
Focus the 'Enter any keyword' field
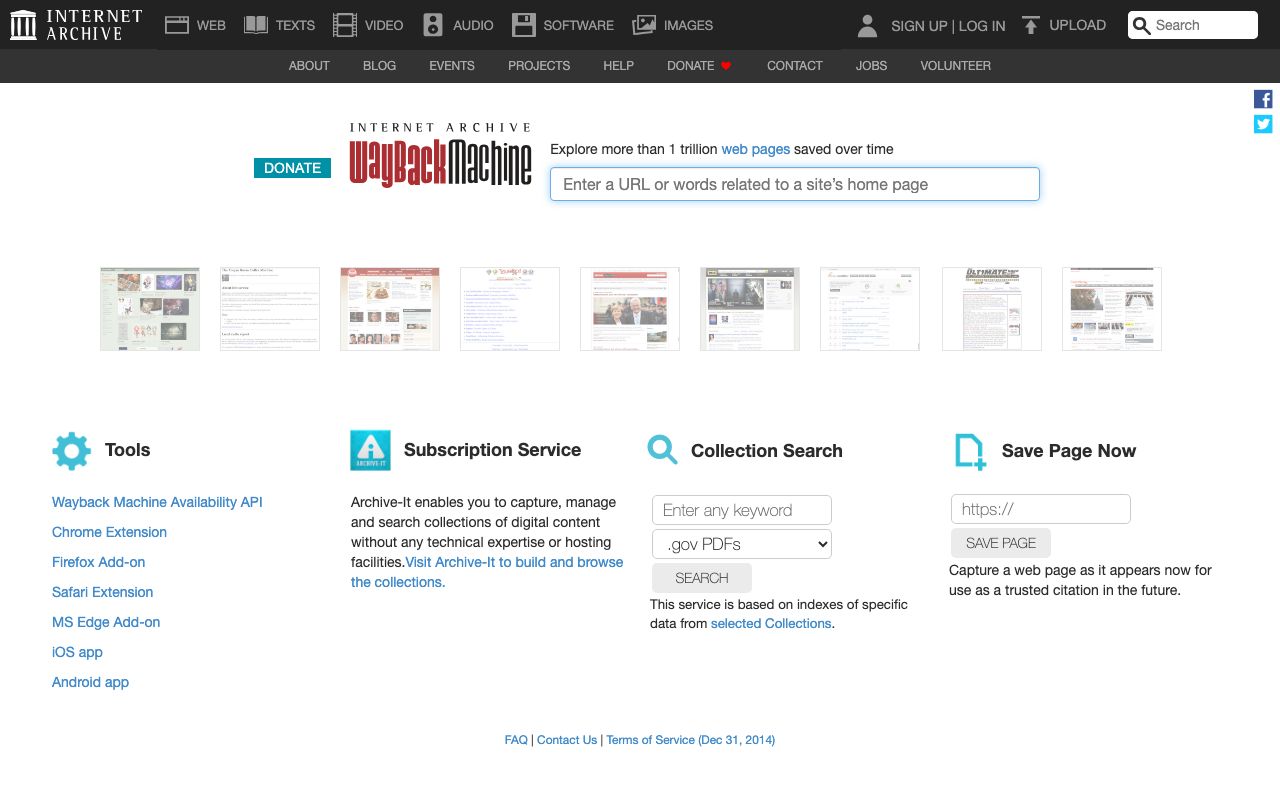pos(742,510)
